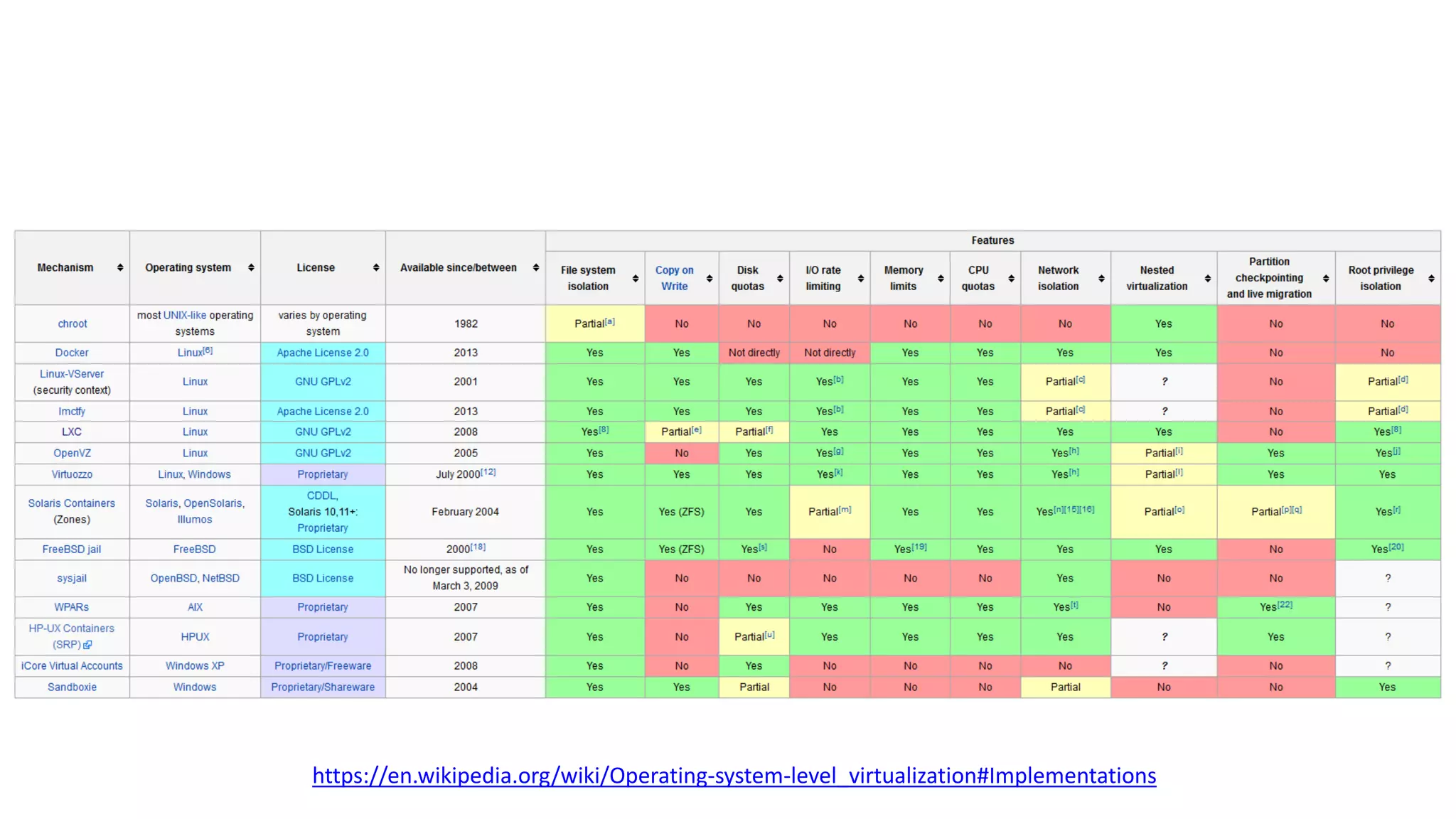The height and width of the screenshot is (819, 1456).
Task: Click the Copy on Write header link
Action: (x=675, y=279)
